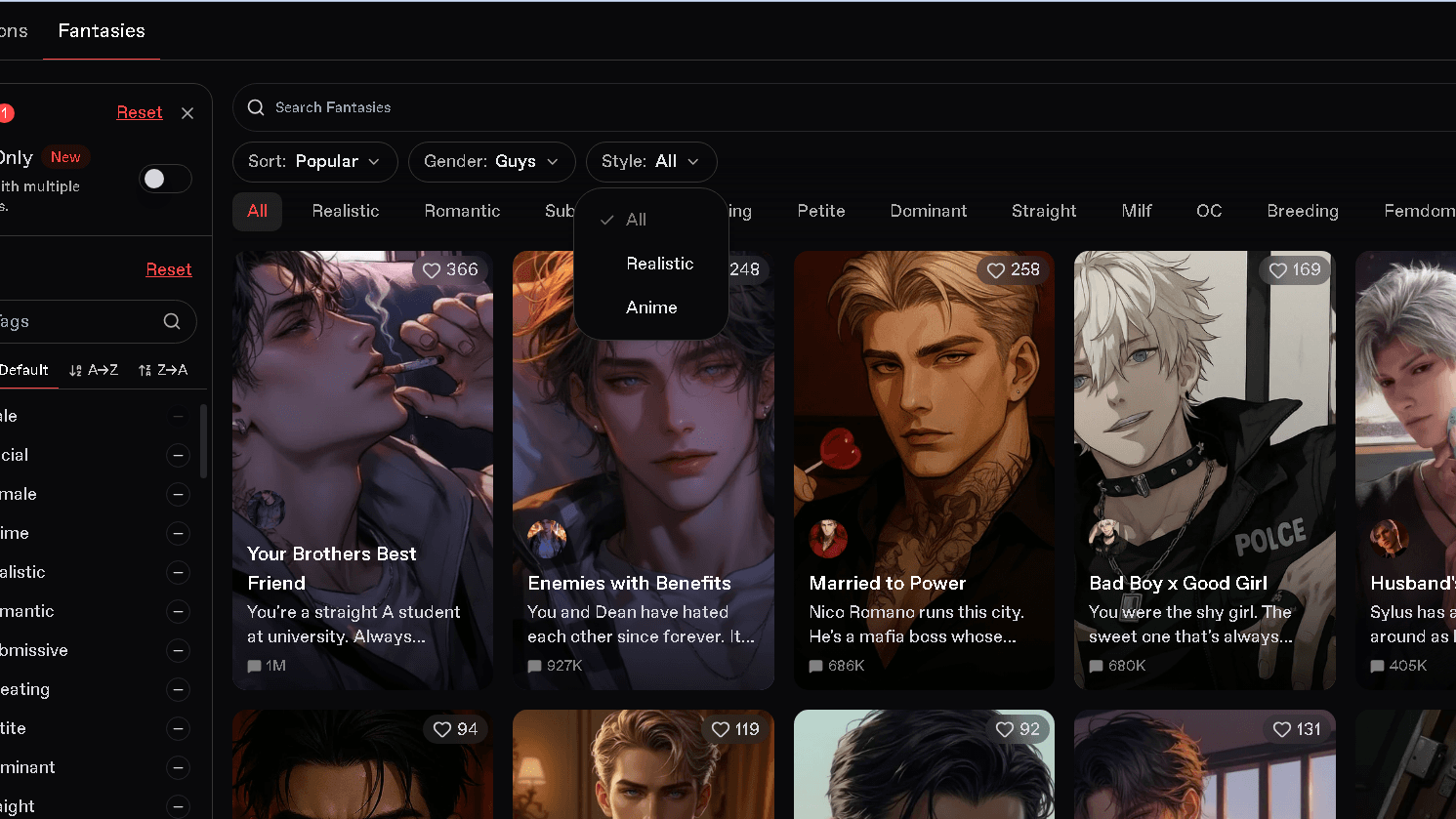Click the 686K chat count icon
This screenshot has width=1456, height=819.
coord(816,666)
